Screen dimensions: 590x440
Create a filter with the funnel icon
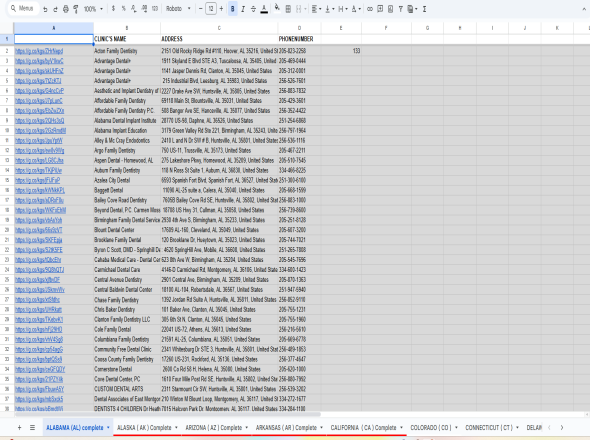tap(400, 9)
